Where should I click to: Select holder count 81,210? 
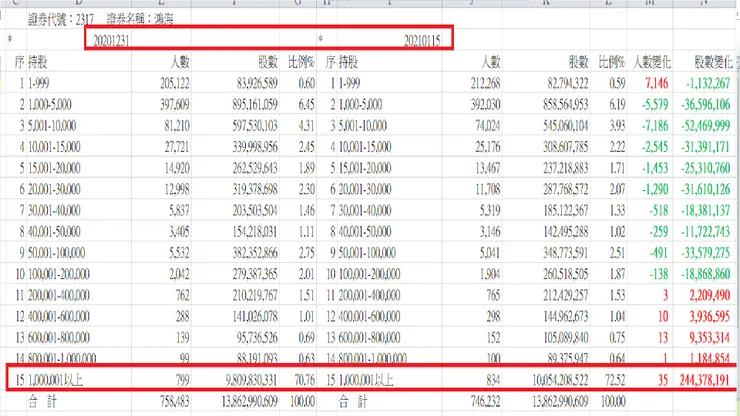[x=177, y=126]
